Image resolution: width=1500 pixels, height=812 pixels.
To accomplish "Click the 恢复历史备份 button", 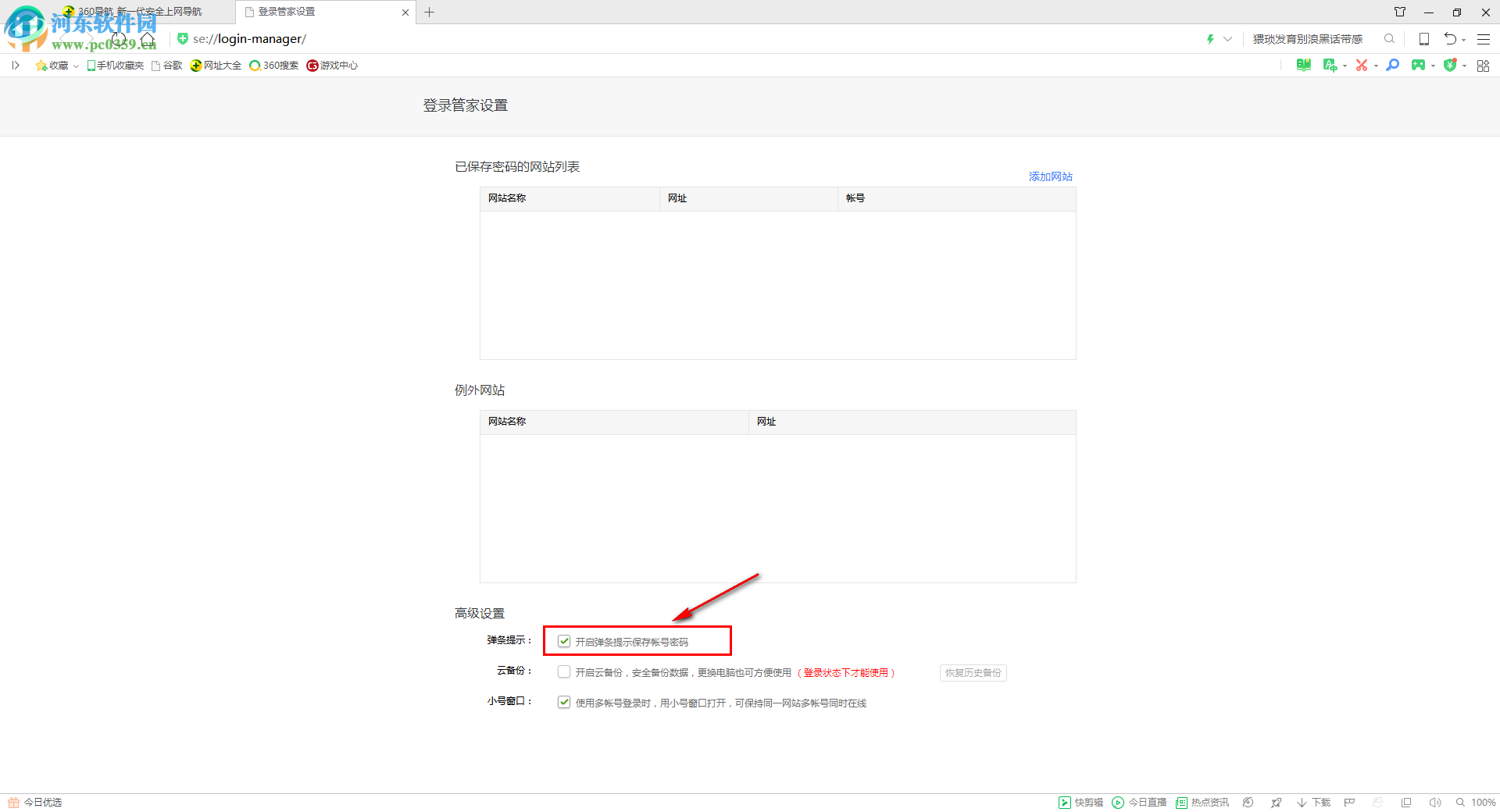I will click(x=973, y=672).
